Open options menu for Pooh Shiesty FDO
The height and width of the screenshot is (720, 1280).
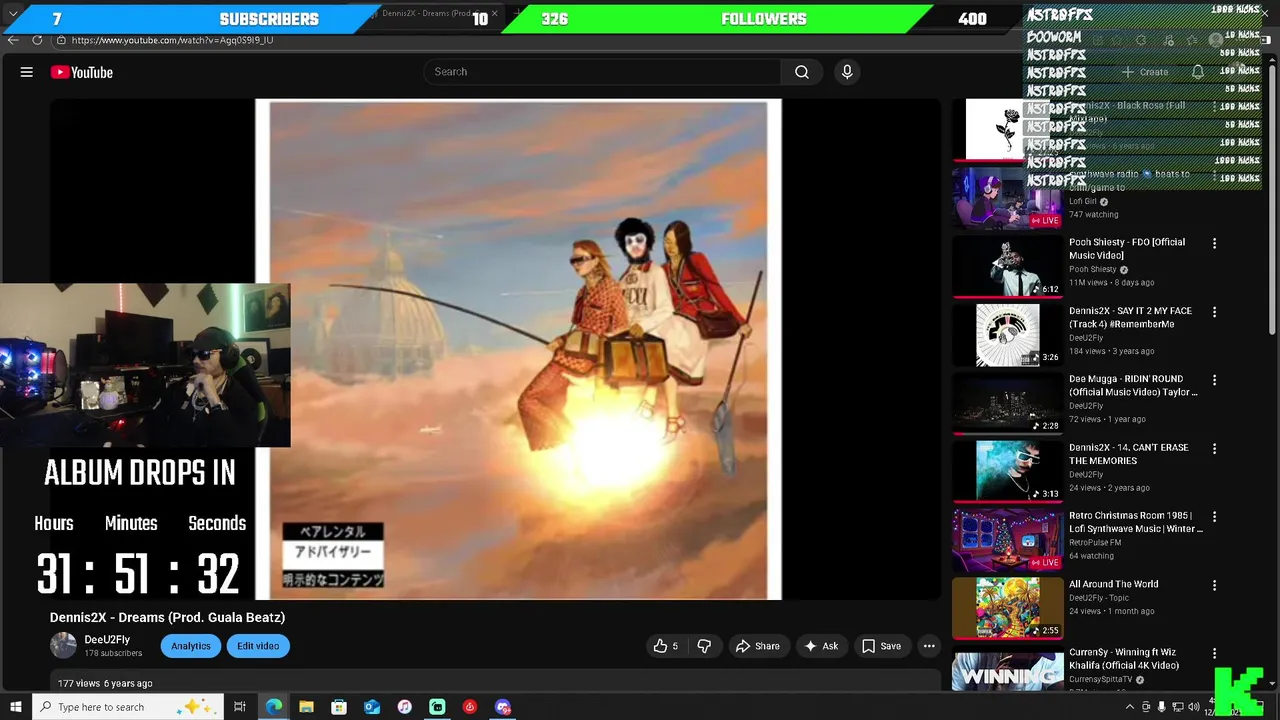pos(1214,243)
